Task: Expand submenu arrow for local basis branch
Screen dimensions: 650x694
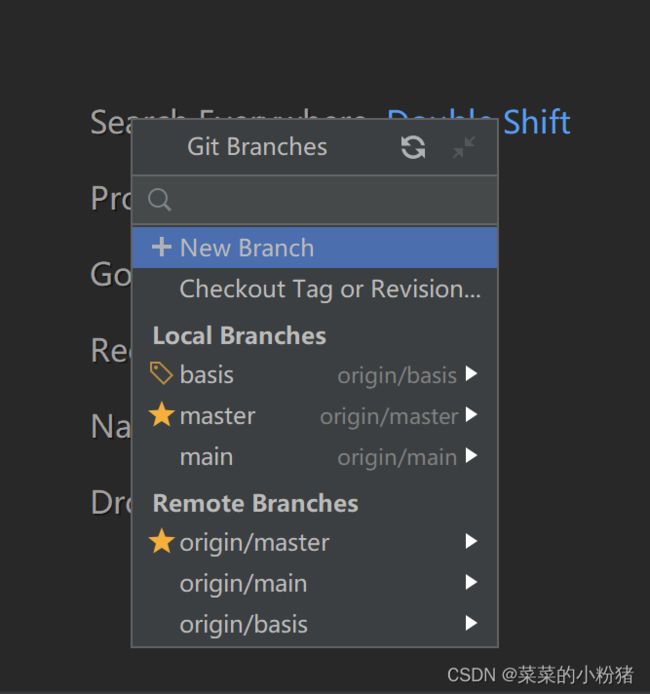Action: click(x=471, y=374)
